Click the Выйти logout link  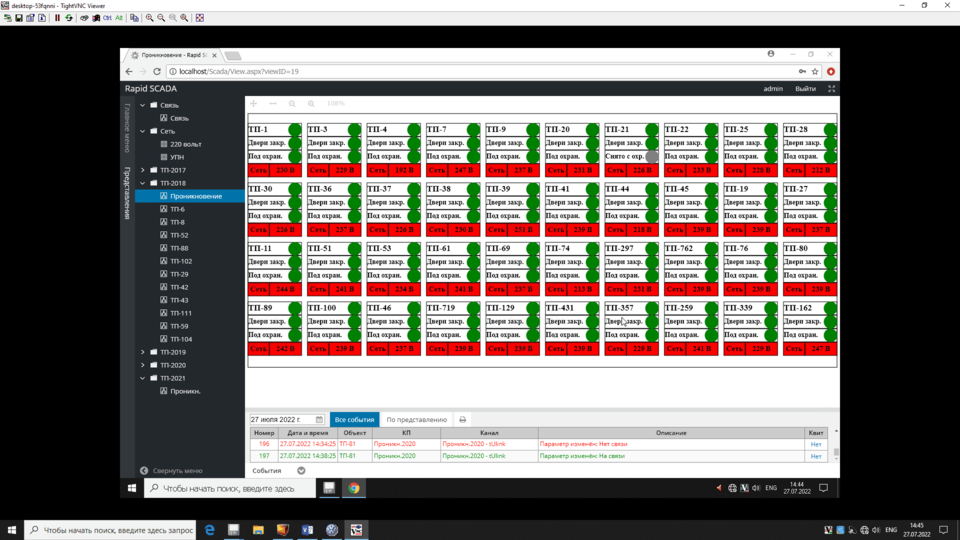click(805, 89)
